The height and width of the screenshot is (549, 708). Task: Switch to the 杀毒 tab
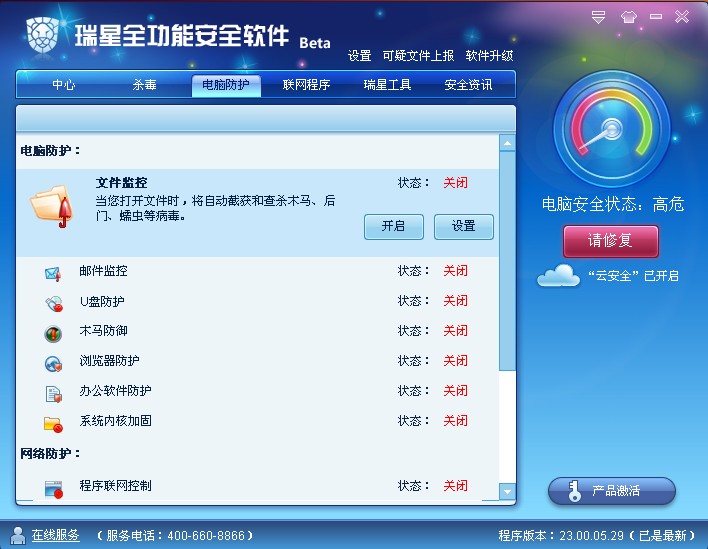(144, 84)
